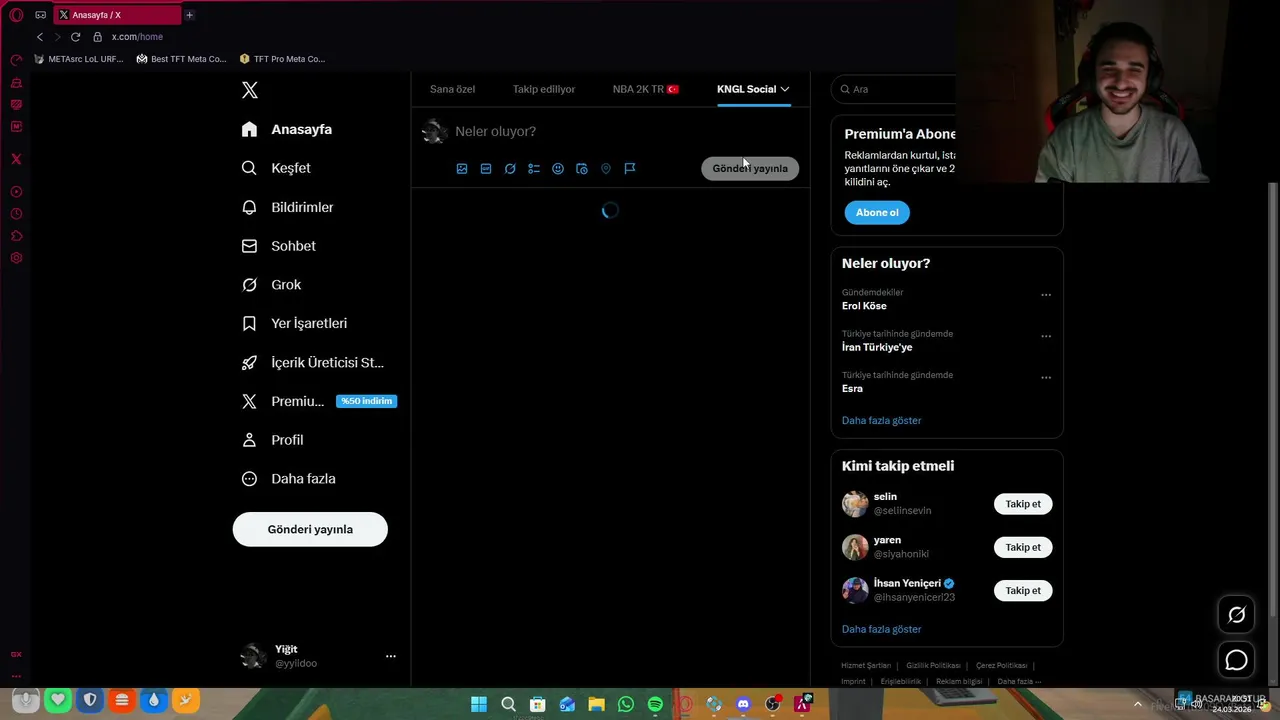The image size is (1280, 720).
Task: Click the Ara search field
Action: pyautogui.click(x=895, y=89)
